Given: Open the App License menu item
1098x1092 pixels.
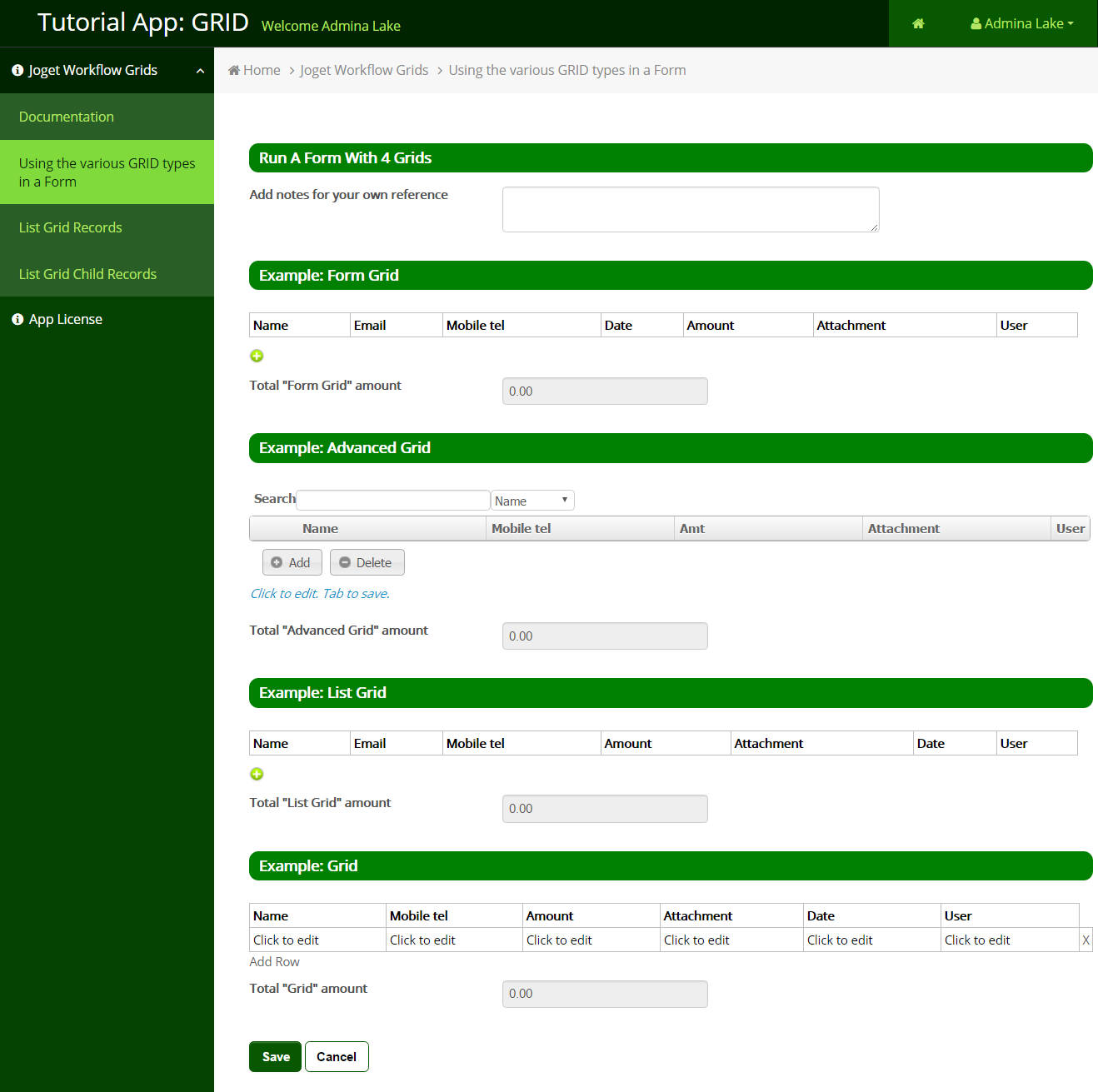Looking at the screenshot, I should (x=65, y=319).
